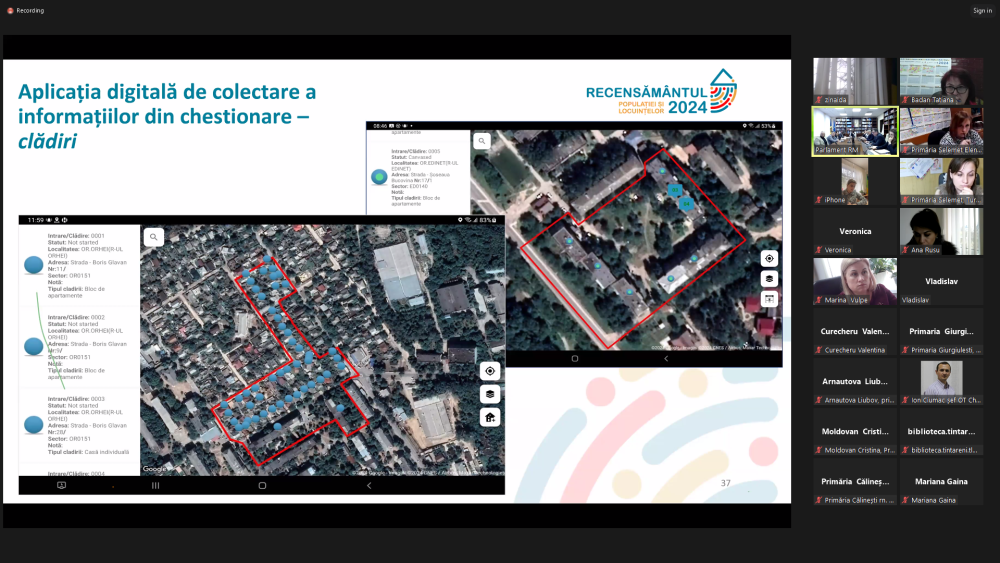Image resolution: width=1000 pixels, height=563 pixels.
Task: Select the iPhone participant video
Action: click(x=855, y=181)
